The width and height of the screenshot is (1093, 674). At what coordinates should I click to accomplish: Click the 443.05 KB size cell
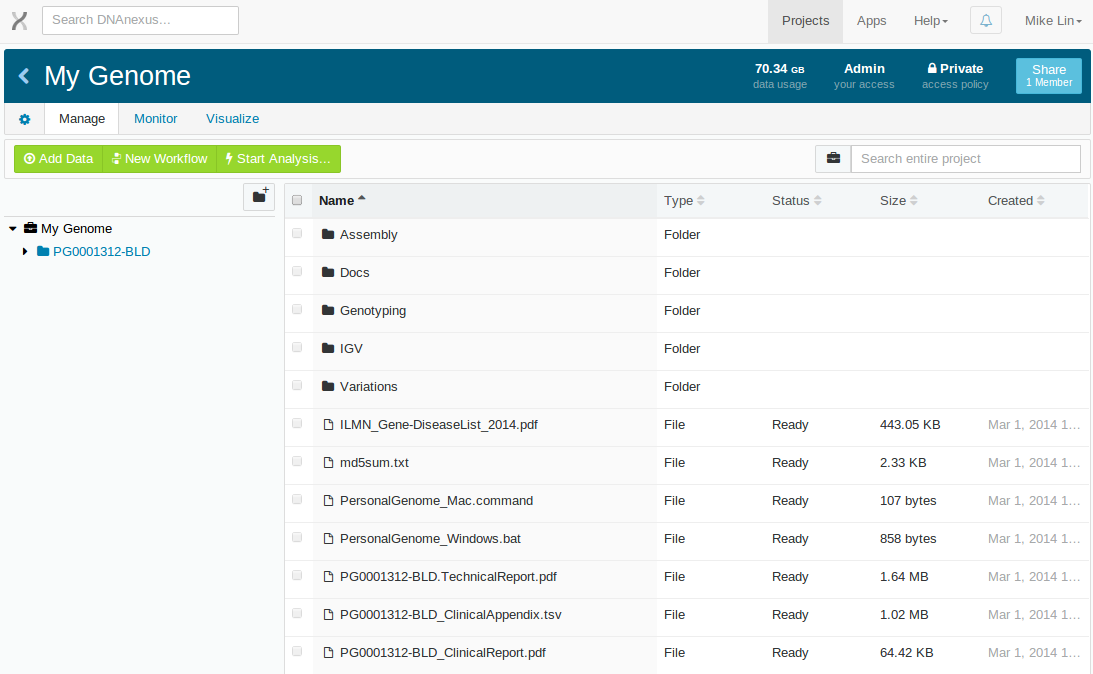[910, 424]
